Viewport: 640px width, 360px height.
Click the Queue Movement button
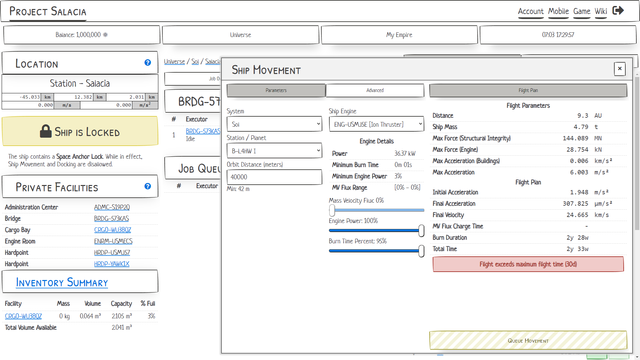[x=528, y=340]
